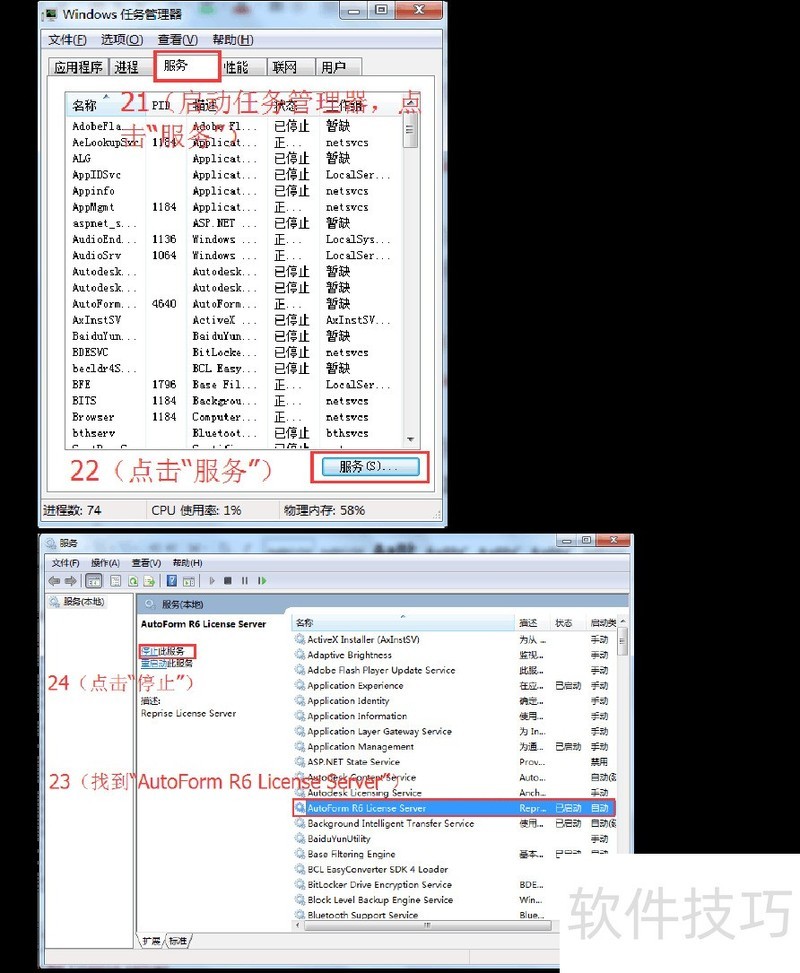Viewport: 800px width, 973px height.
Task: Open 文件(F) menu in Services window
Action: coord(65,563)
